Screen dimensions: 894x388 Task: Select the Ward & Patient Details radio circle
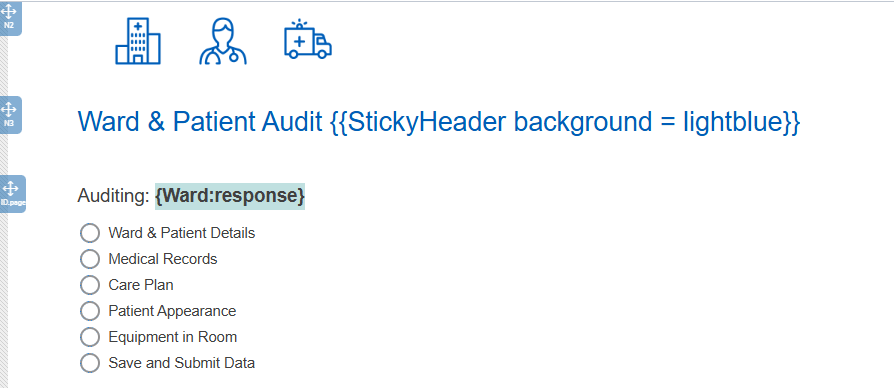90,233
